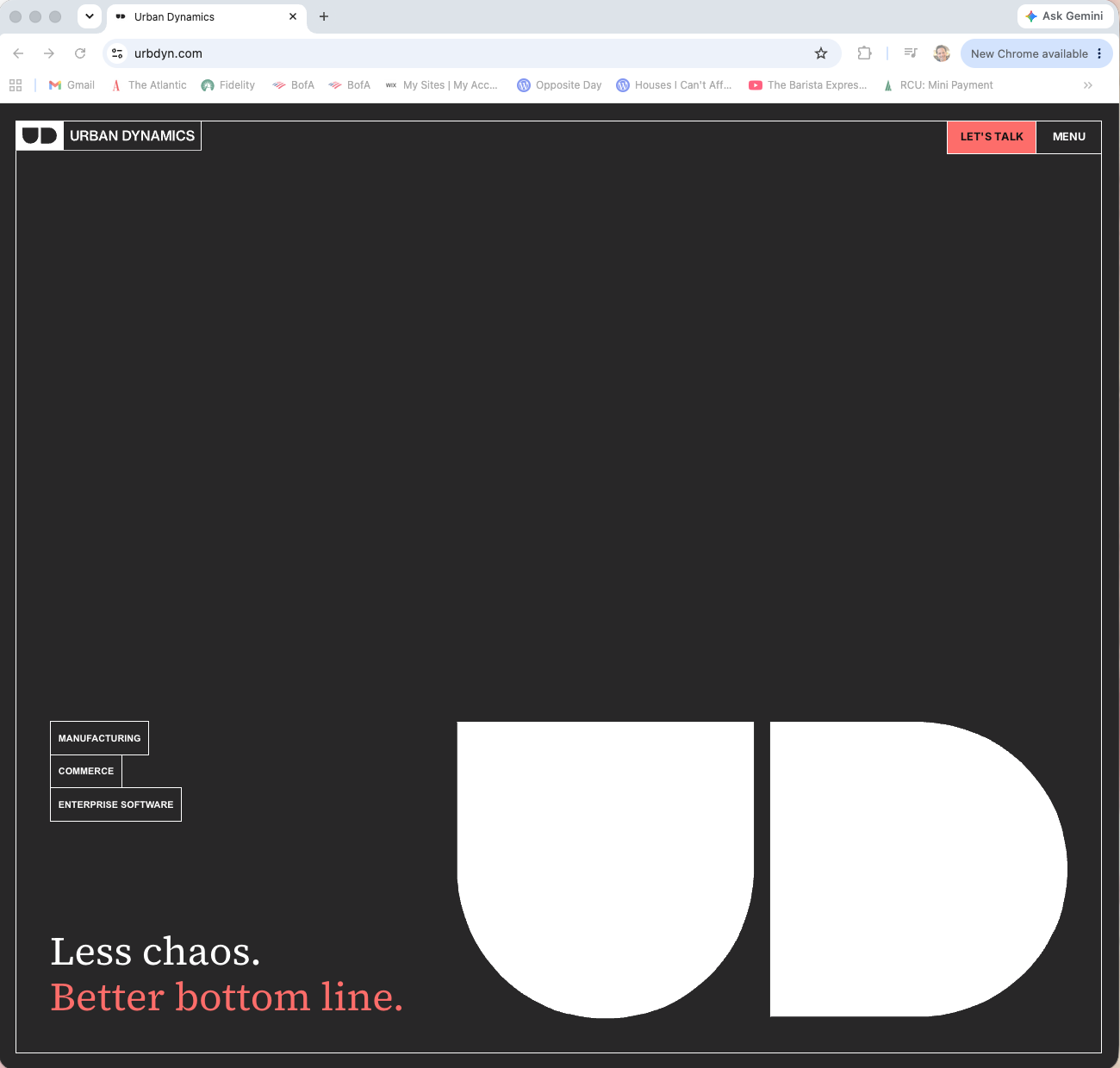This screenshot has width=1120, height=1068.
Task: Open the site MENU
Action: [x=1069, y=137]
